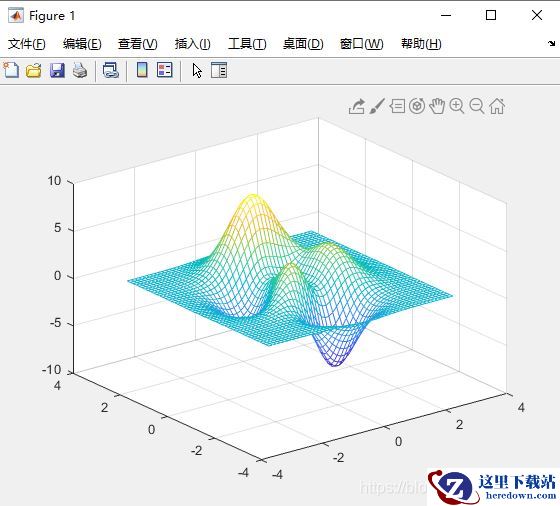
Task: Restore view with the home icon
Action: coord(497,106)
